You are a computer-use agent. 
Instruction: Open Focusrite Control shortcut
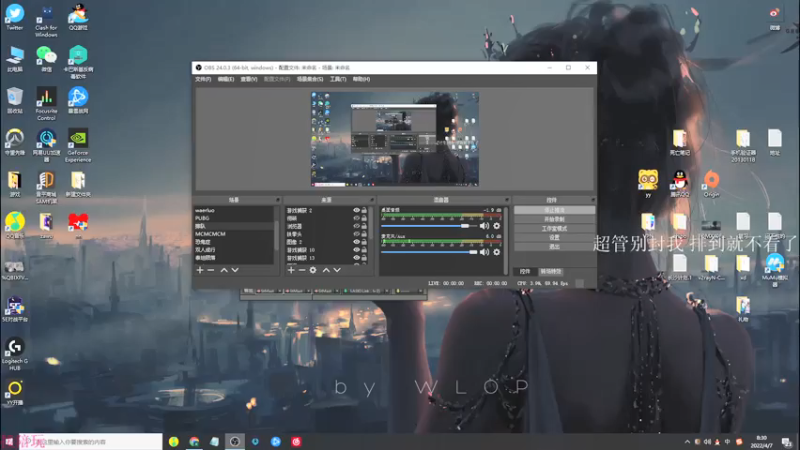46,104
